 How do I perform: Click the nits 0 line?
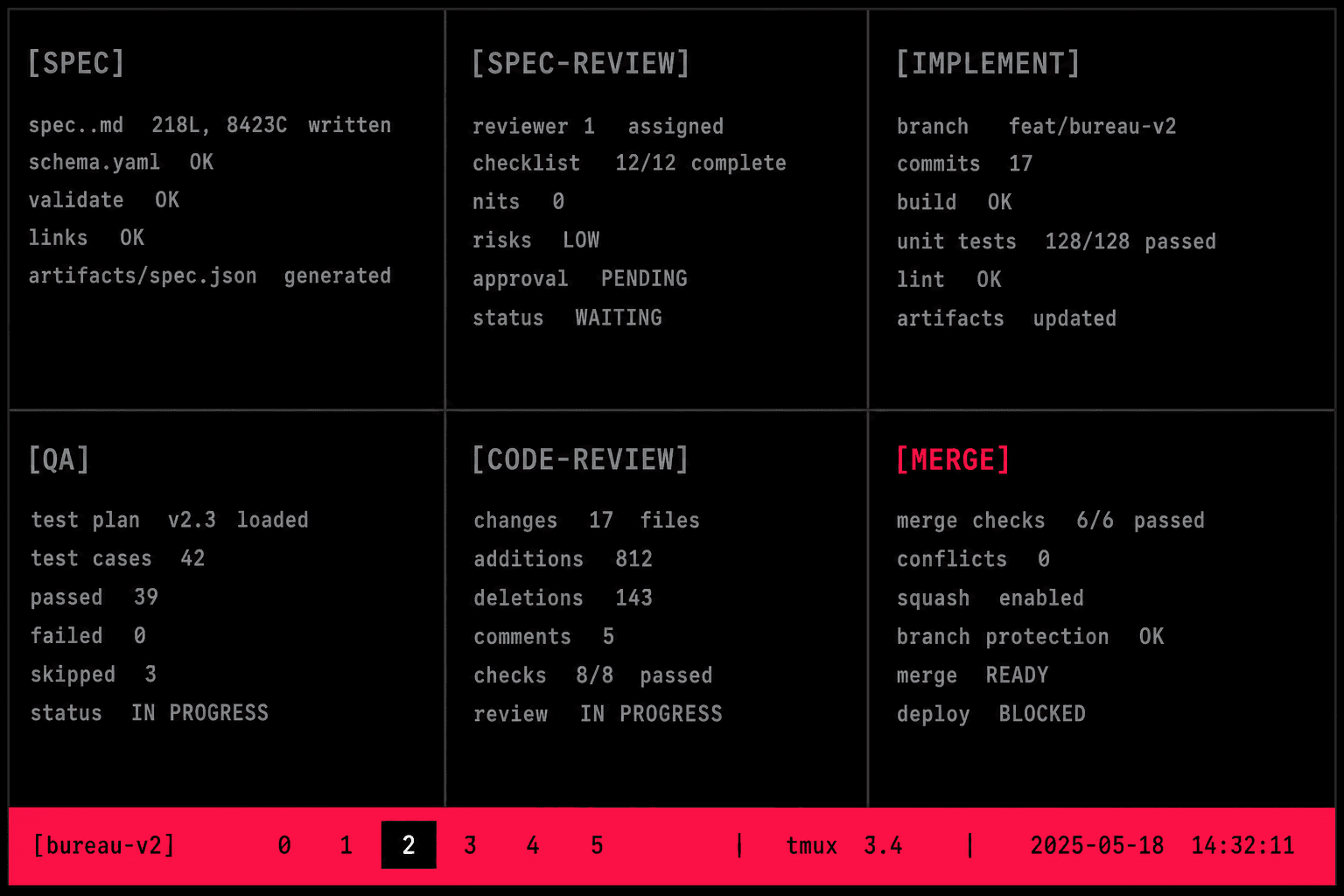pyautogui.click(x=519, y=202)
